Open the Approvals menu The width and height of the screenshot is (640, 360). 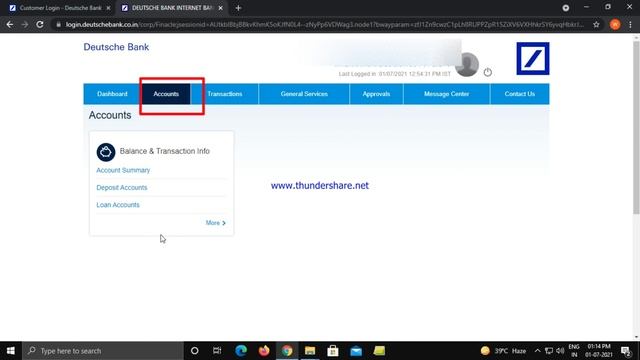pyautogui.click(x=376, y=94)
